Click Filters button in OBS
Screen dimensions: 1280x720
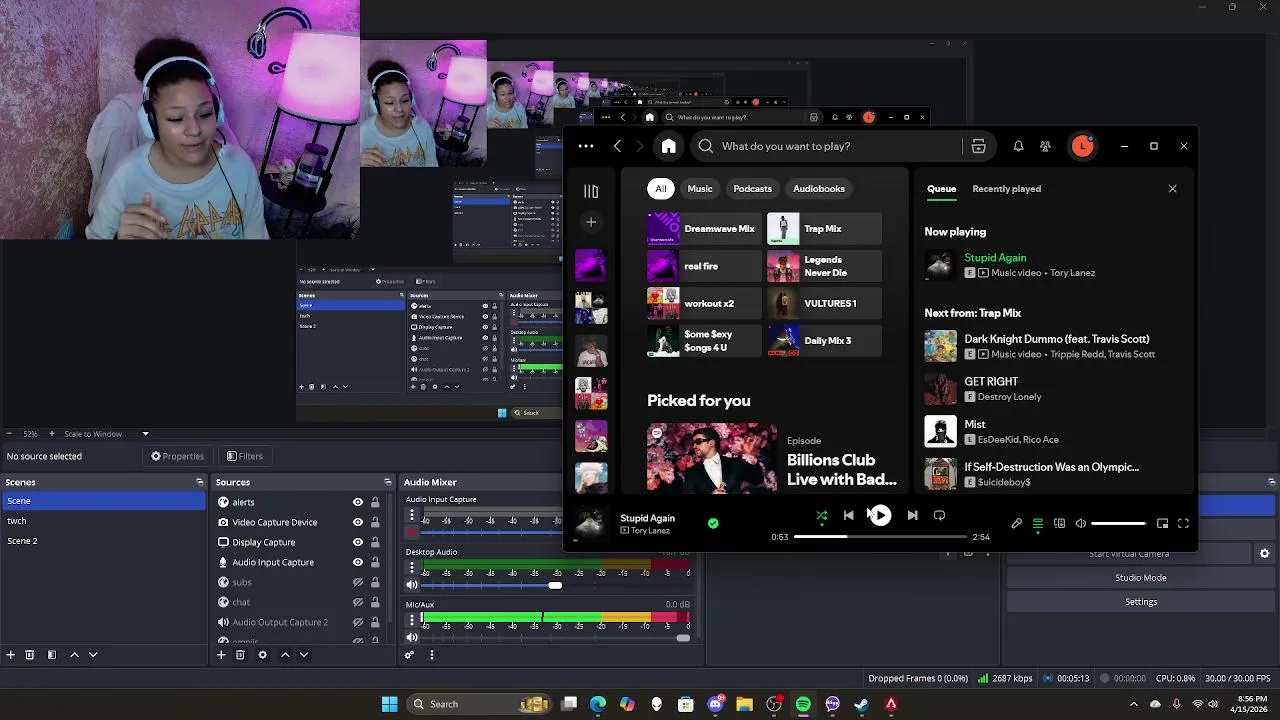(244, 456)
